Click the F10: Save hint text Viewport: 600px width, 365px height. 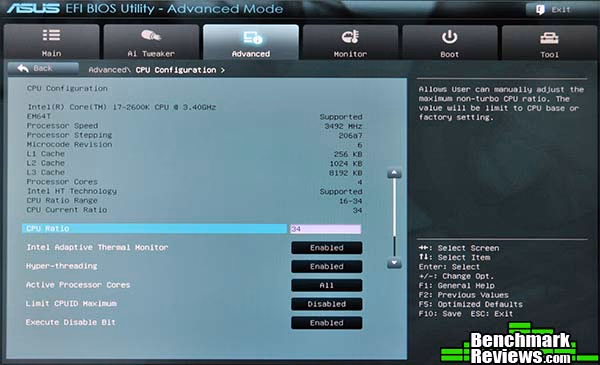pyautogui.click(x=440, y=314)
